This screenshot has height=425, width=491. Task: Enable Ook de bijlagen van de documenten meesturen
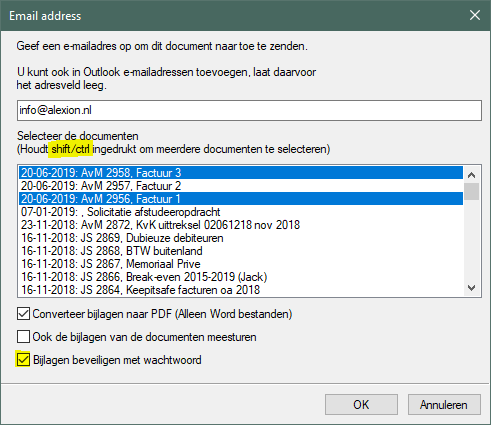click(23, 337)
